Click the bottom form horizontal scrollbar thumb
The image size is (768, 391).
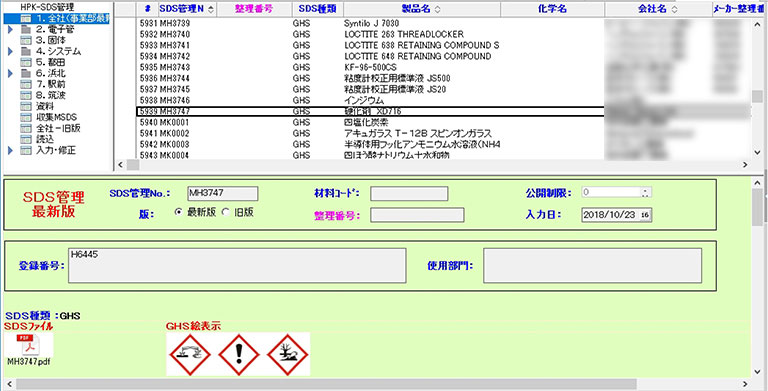326,383
